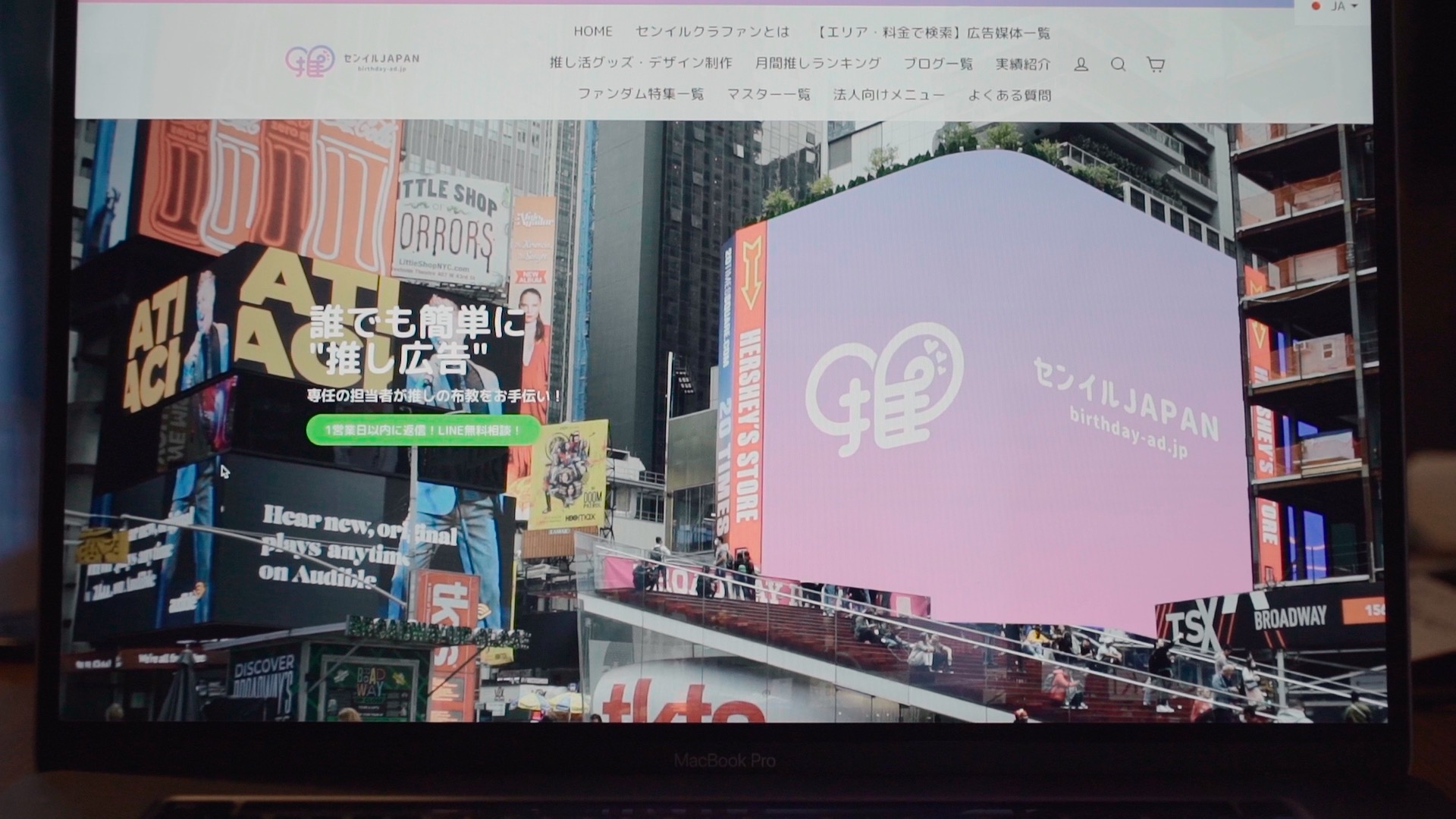Open the account login icon
1456x819 pixels.
(1081, 64)
